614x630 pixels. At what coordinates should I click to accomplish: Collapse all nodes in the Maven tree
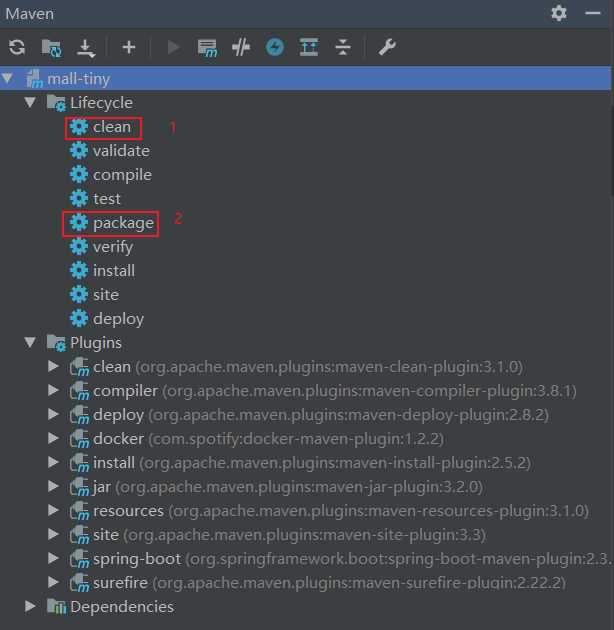[343, 47]
